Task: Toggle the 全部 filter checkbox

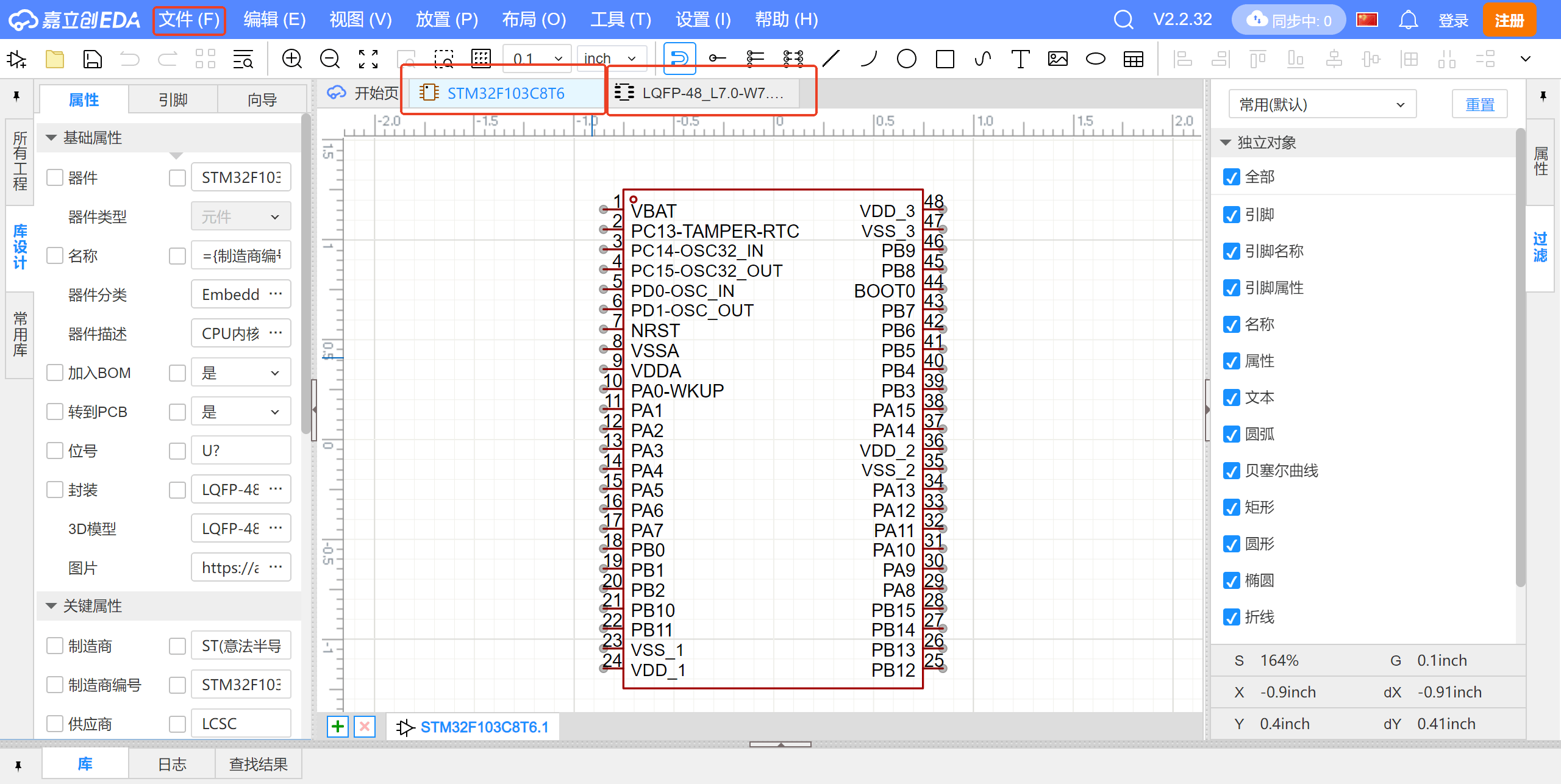Action: point(1231,177)
